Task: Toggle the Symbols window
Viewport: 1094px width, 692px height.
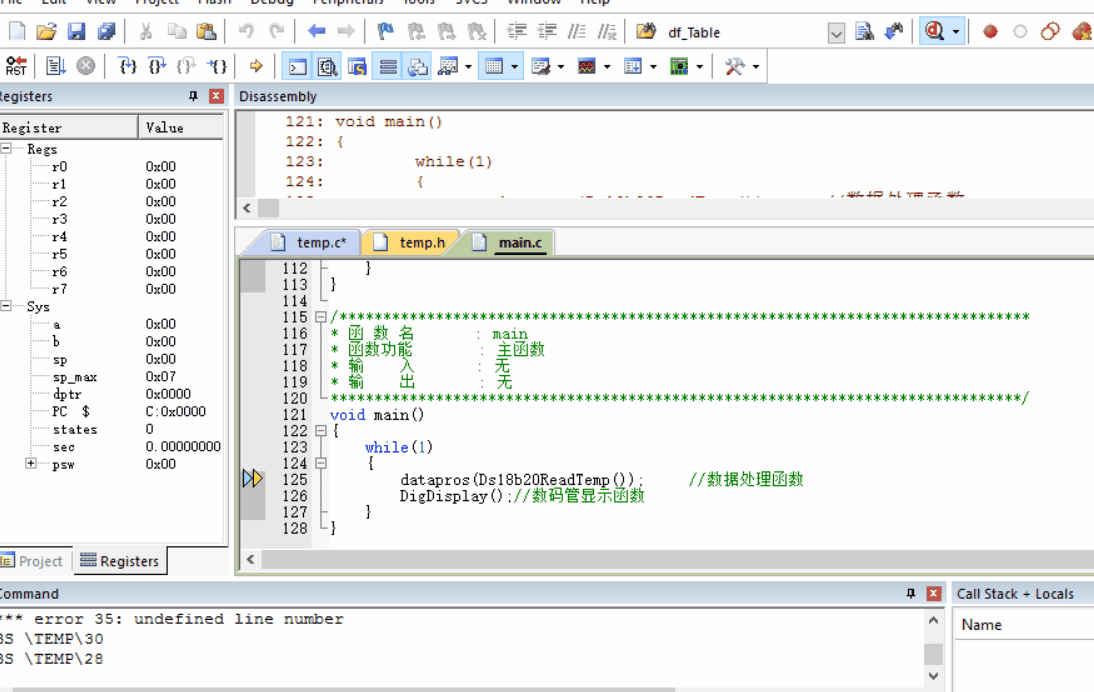Action: (x=357, y=67)
